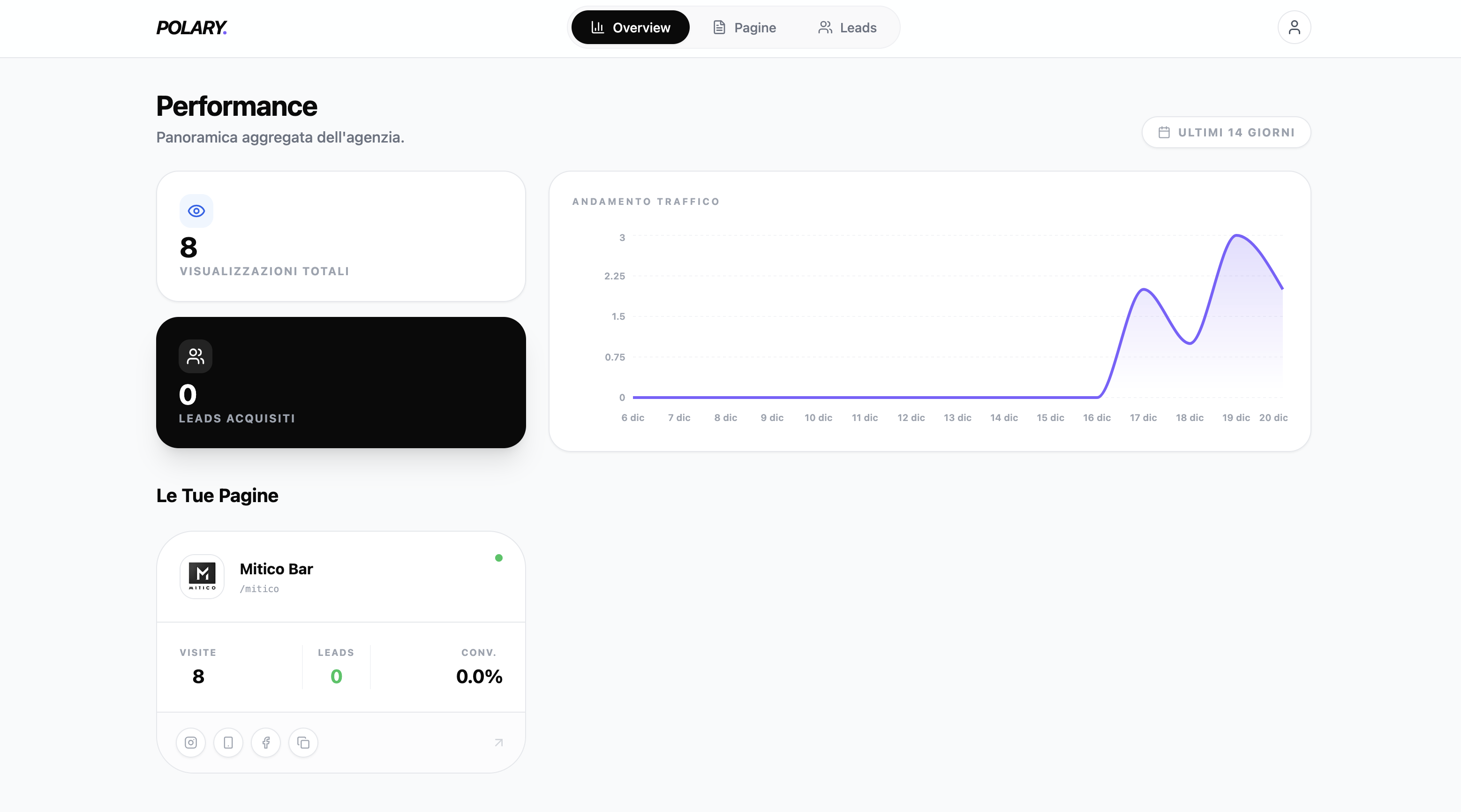1461x812 pixels.
Task: Select the mobile preview icon on Mitico Bar card
Action: click(x=228, y=743)
